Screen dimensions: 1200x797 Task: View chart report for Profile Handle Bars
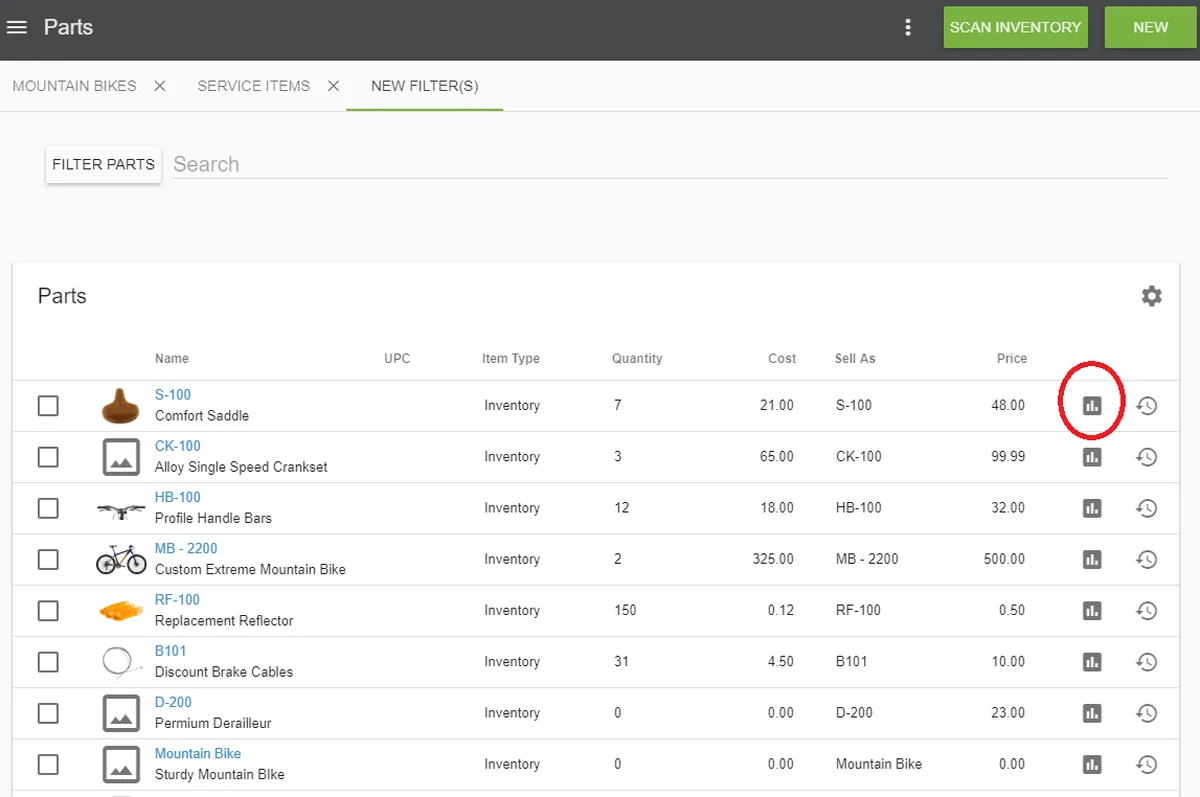click(x=1092, y=508)
